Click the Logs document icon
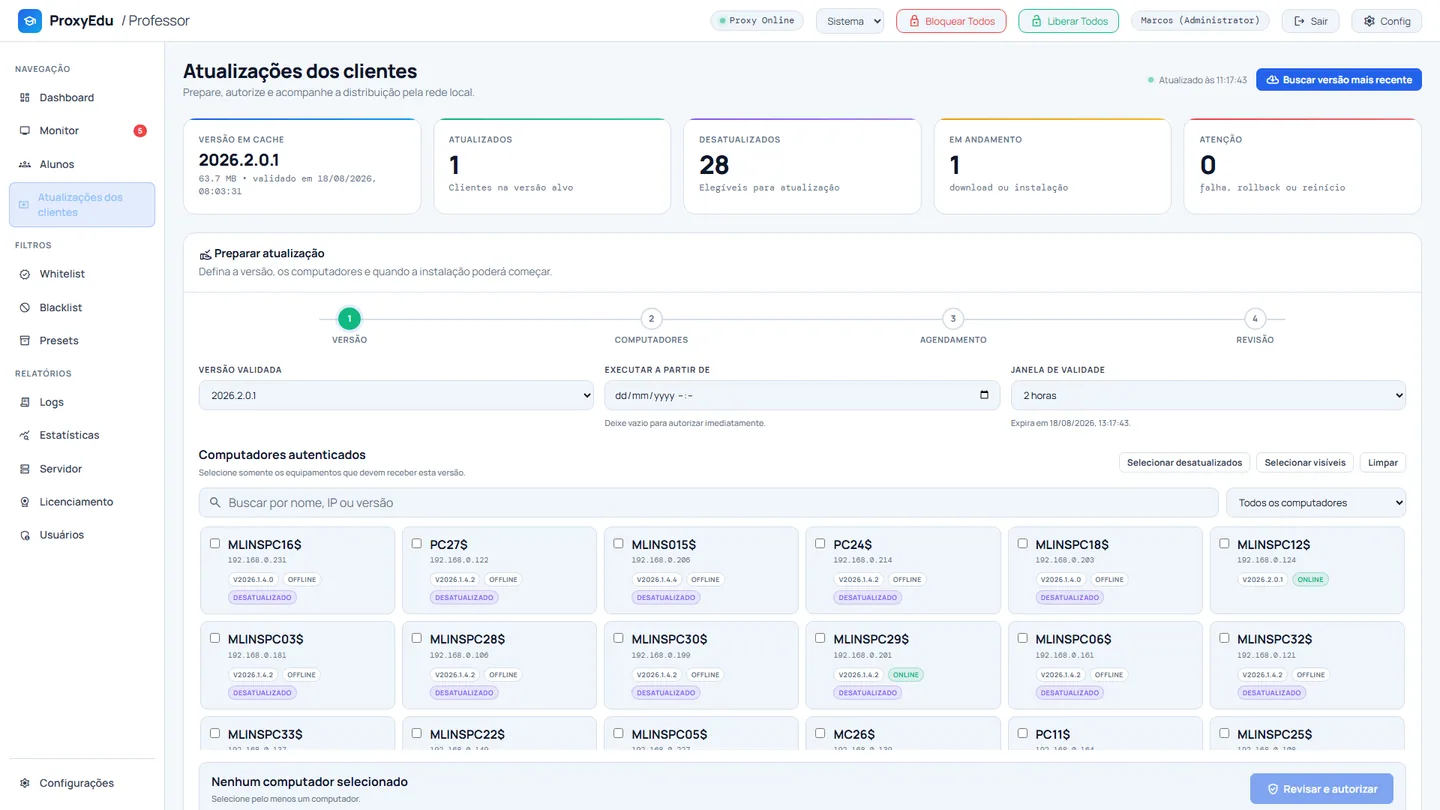Image resolution: width=1440 pixels, height=810 pixels. 25,402
